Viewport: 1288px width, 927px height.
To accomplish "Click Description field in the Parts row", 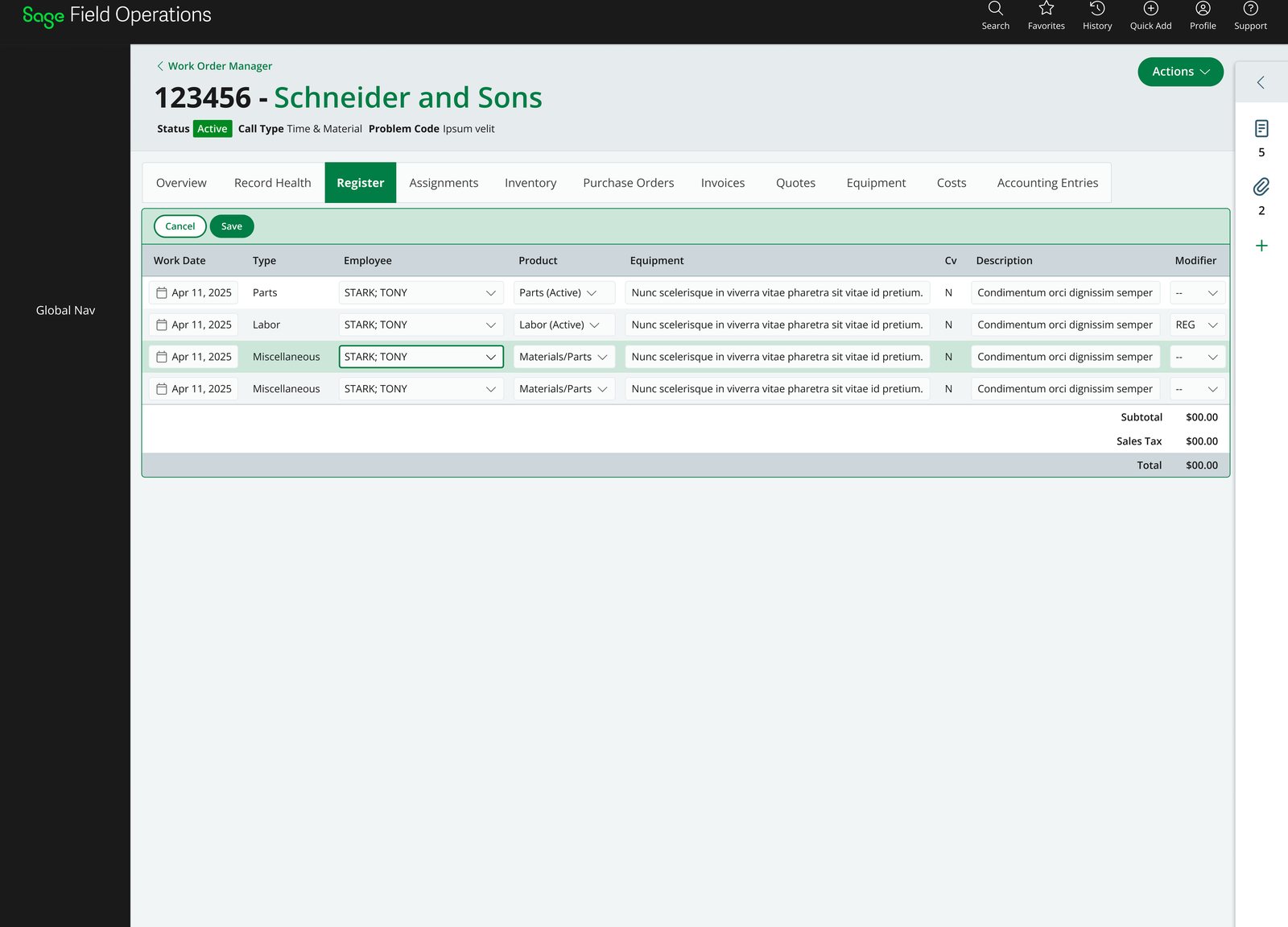I will [x=1065, y=292].
